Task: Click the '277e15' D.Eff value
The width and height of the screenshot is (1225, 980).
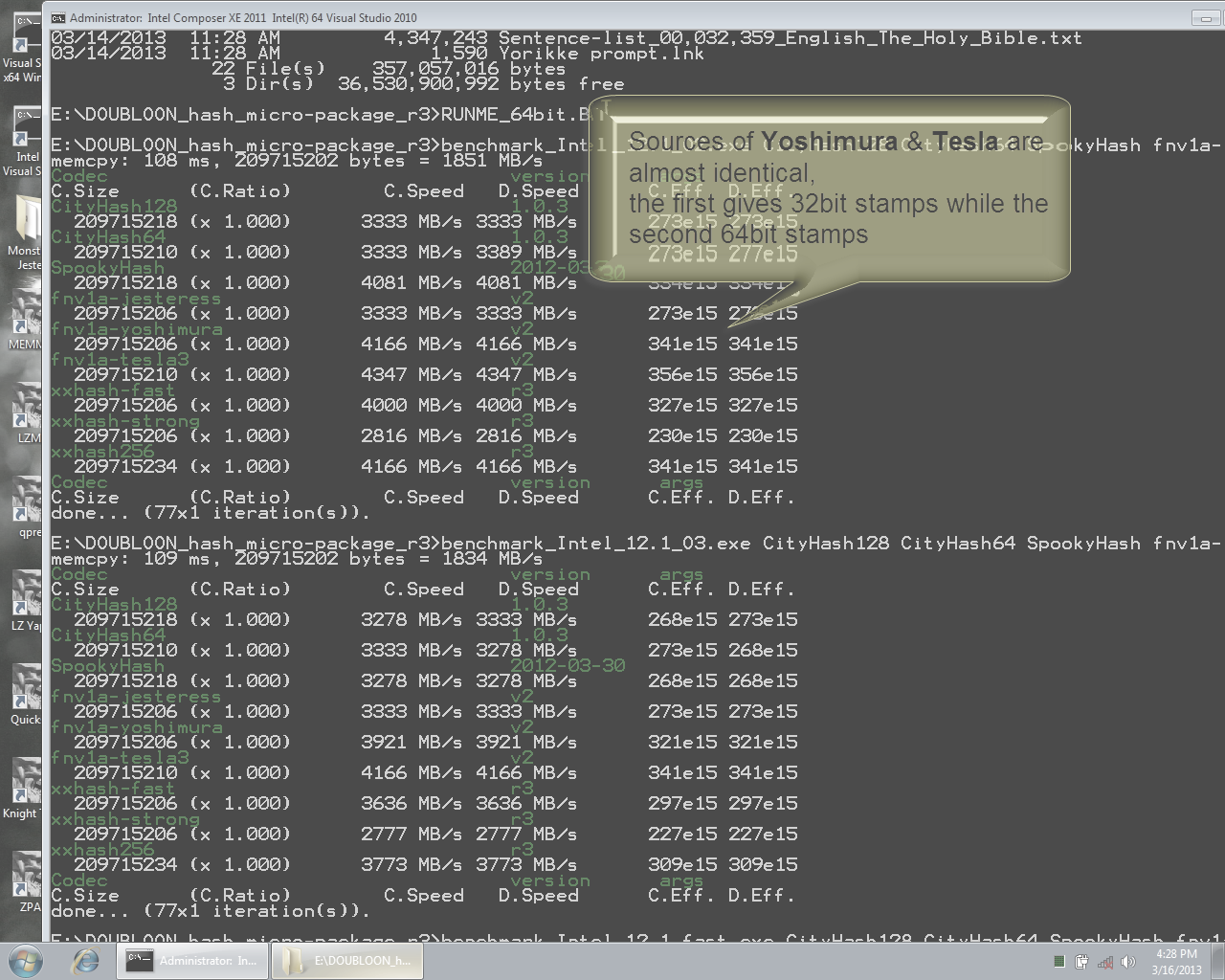Action: click(x=763, y=253)
